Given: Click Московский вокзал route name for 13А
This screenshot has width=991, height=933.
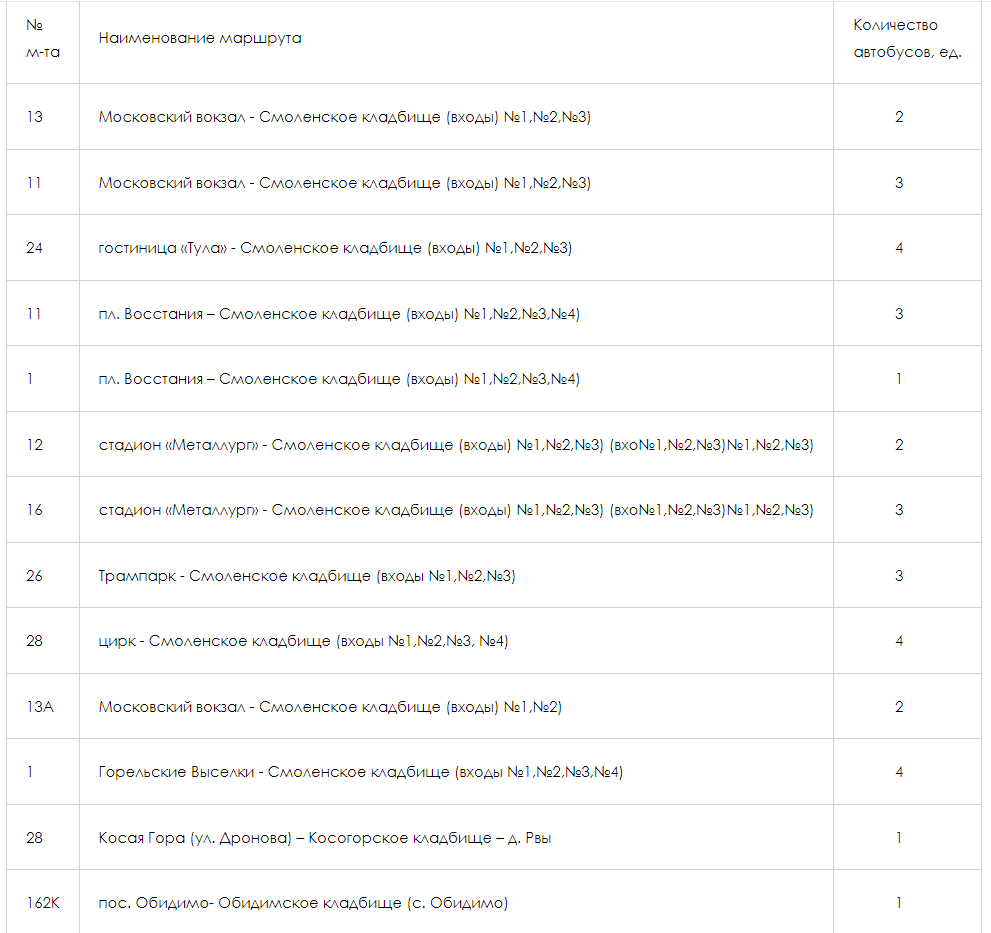Looking at the screenshot, I should pos(330,707).
